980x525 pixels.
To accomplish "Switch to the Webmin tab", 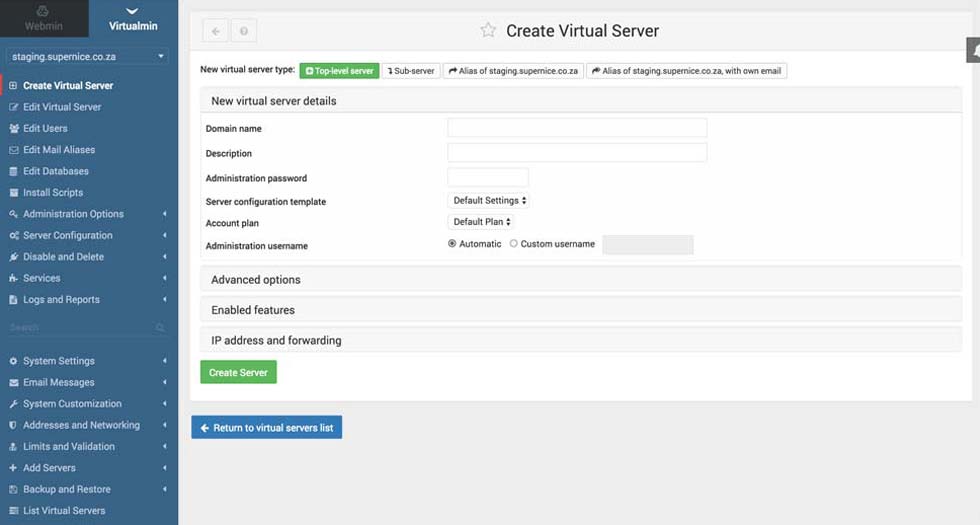I will click(43, 18).
